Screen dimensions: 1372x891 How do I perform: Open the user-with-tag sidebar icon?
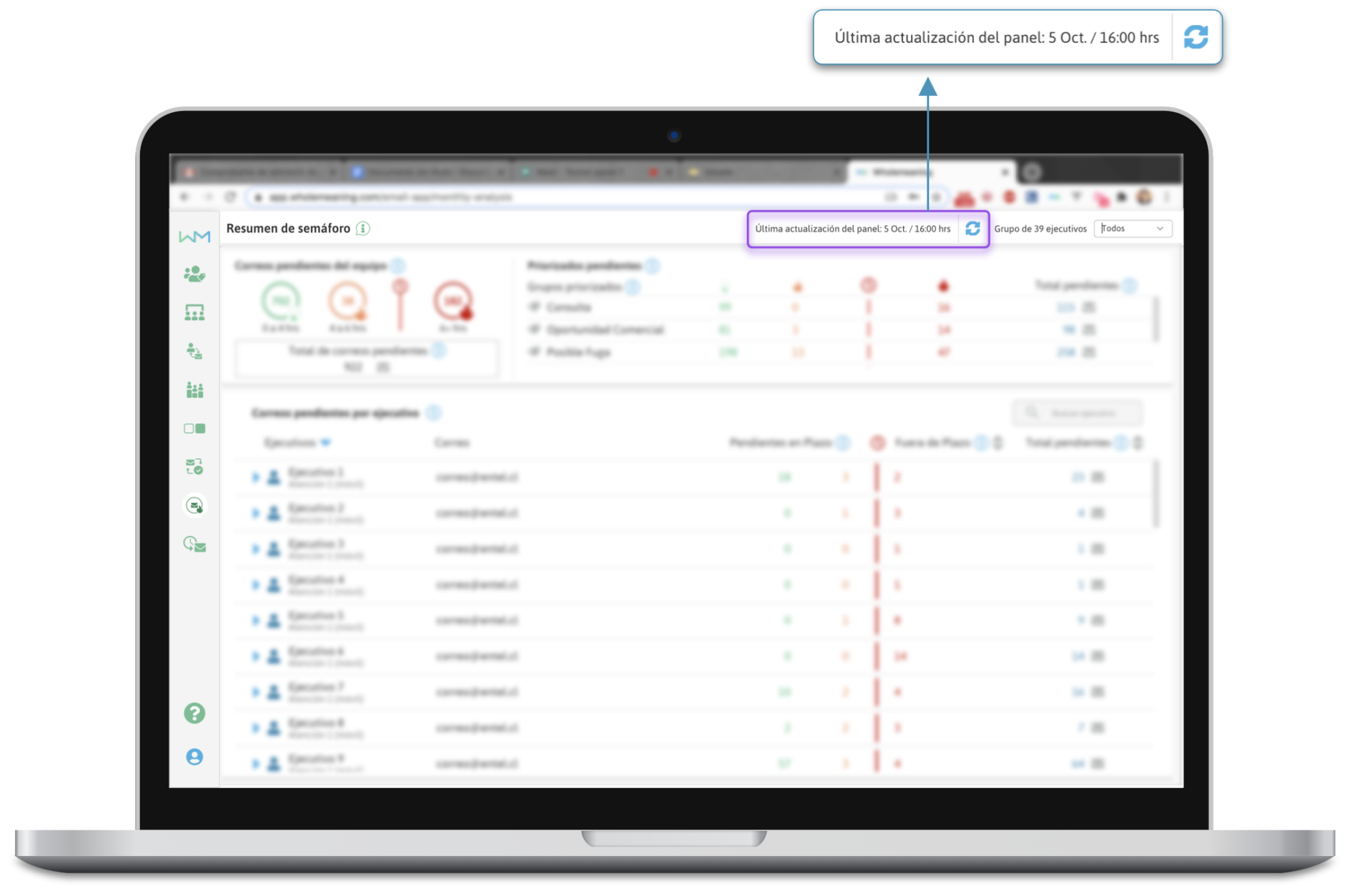click(194, 274)
